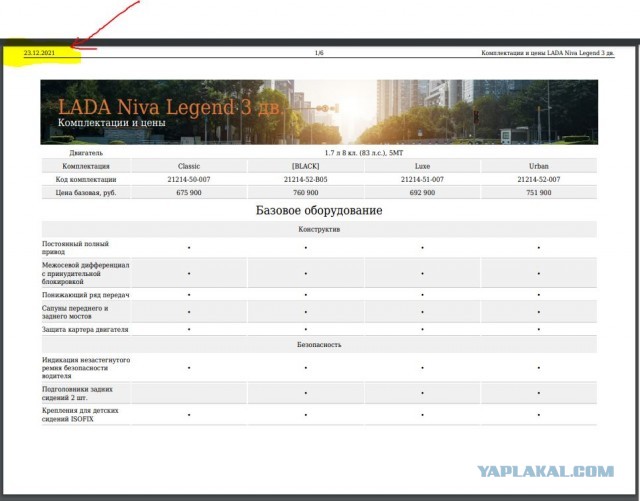
Task: Click the Classic price 675 900
Action: 189,192
